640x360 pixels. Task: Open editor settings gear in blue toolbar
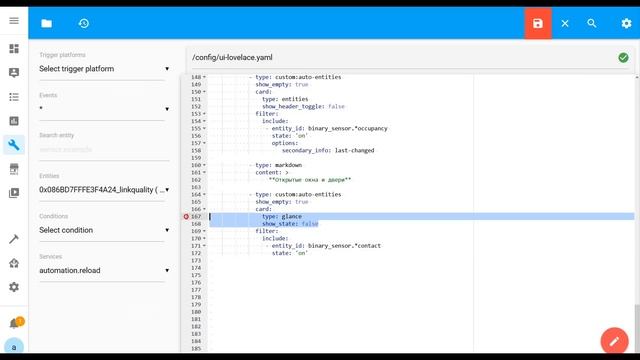point(626,23)
